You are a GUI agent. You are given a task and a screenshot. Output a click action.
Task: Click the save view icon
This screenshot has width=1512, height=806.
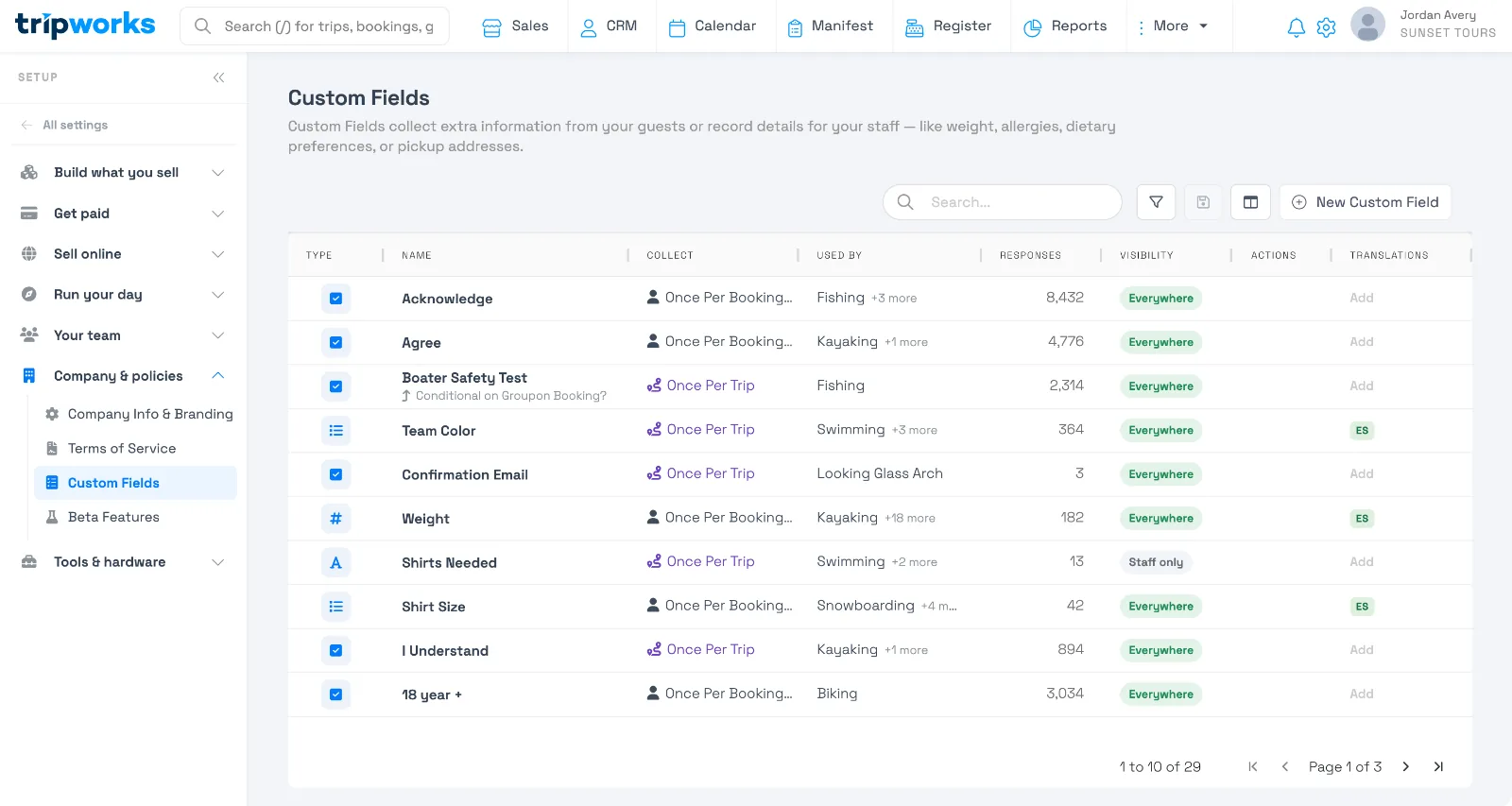point(1203,202)
